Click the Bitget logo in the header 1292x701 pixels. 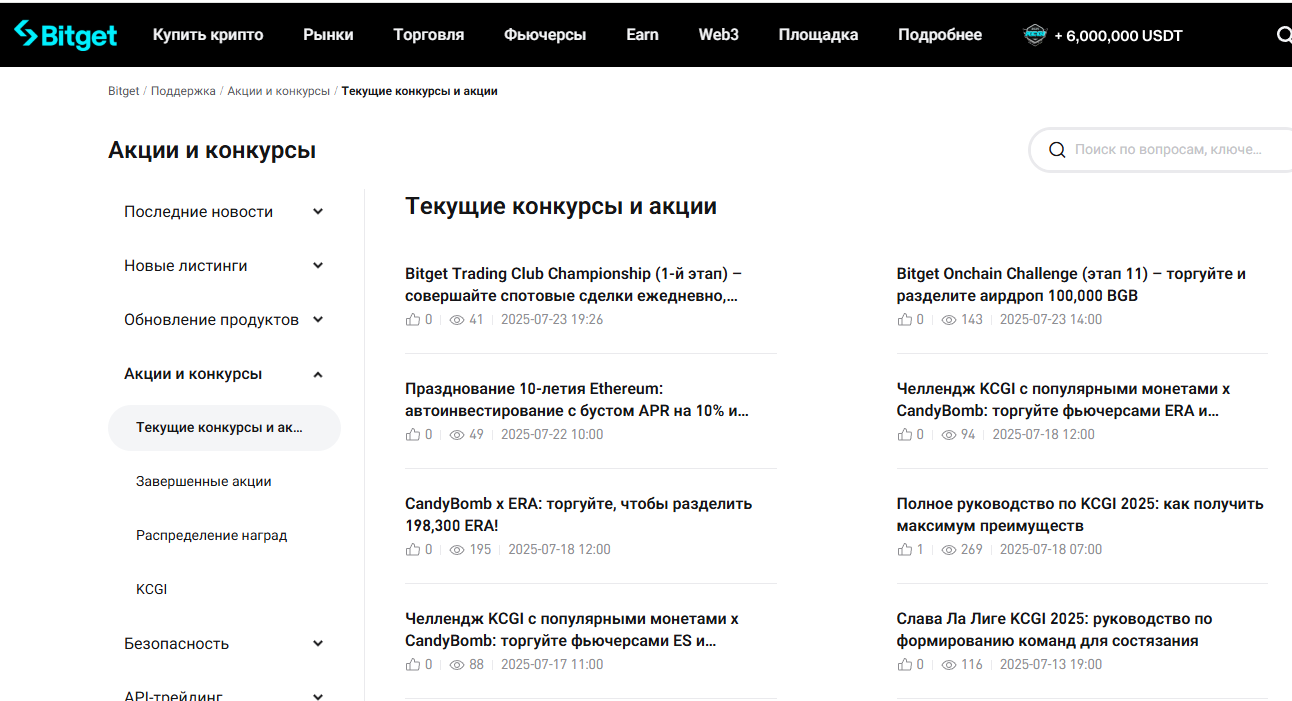[x=65, y=35]
